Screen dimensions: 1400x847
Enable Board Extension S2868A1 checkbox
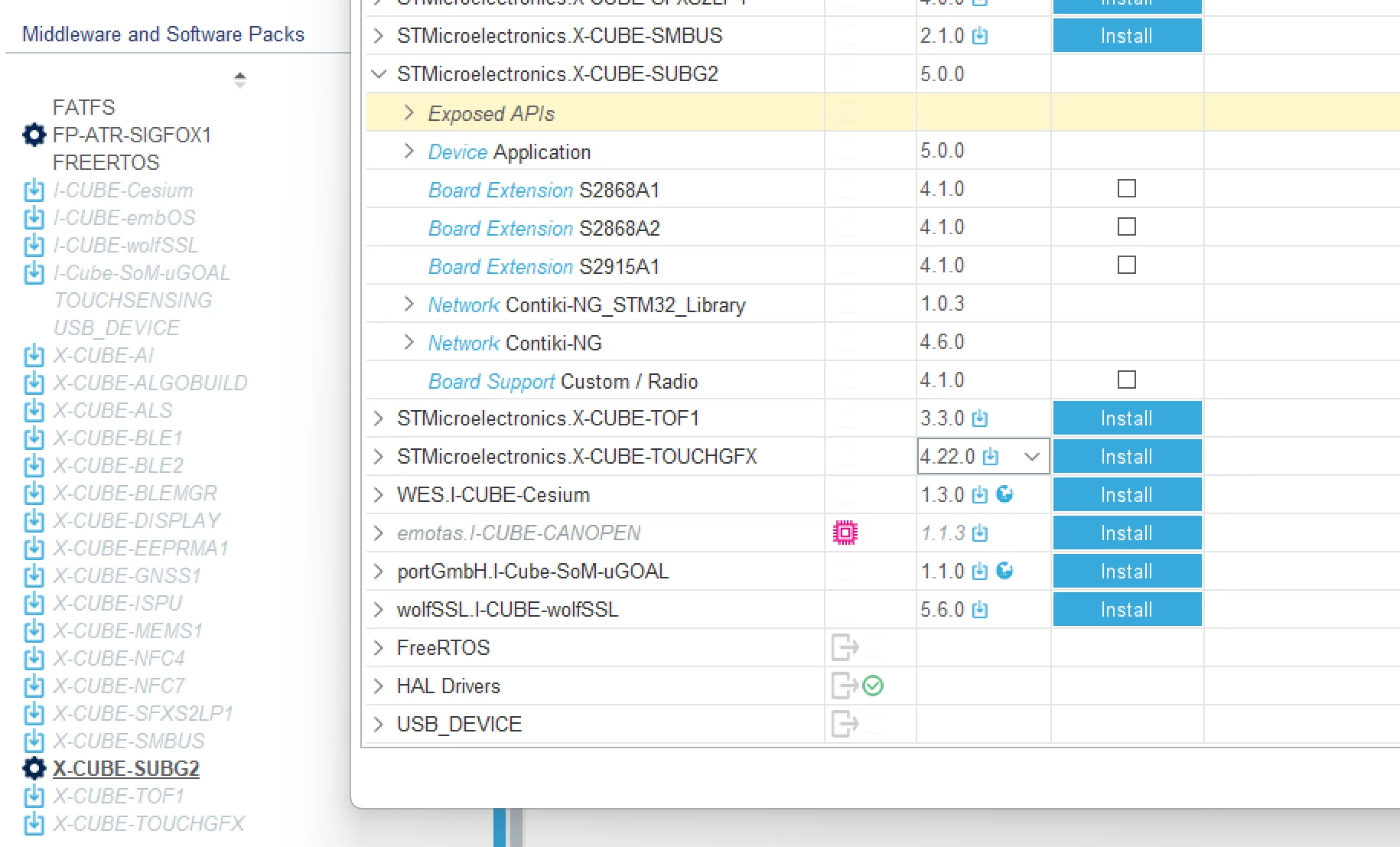click(1127, 188)
